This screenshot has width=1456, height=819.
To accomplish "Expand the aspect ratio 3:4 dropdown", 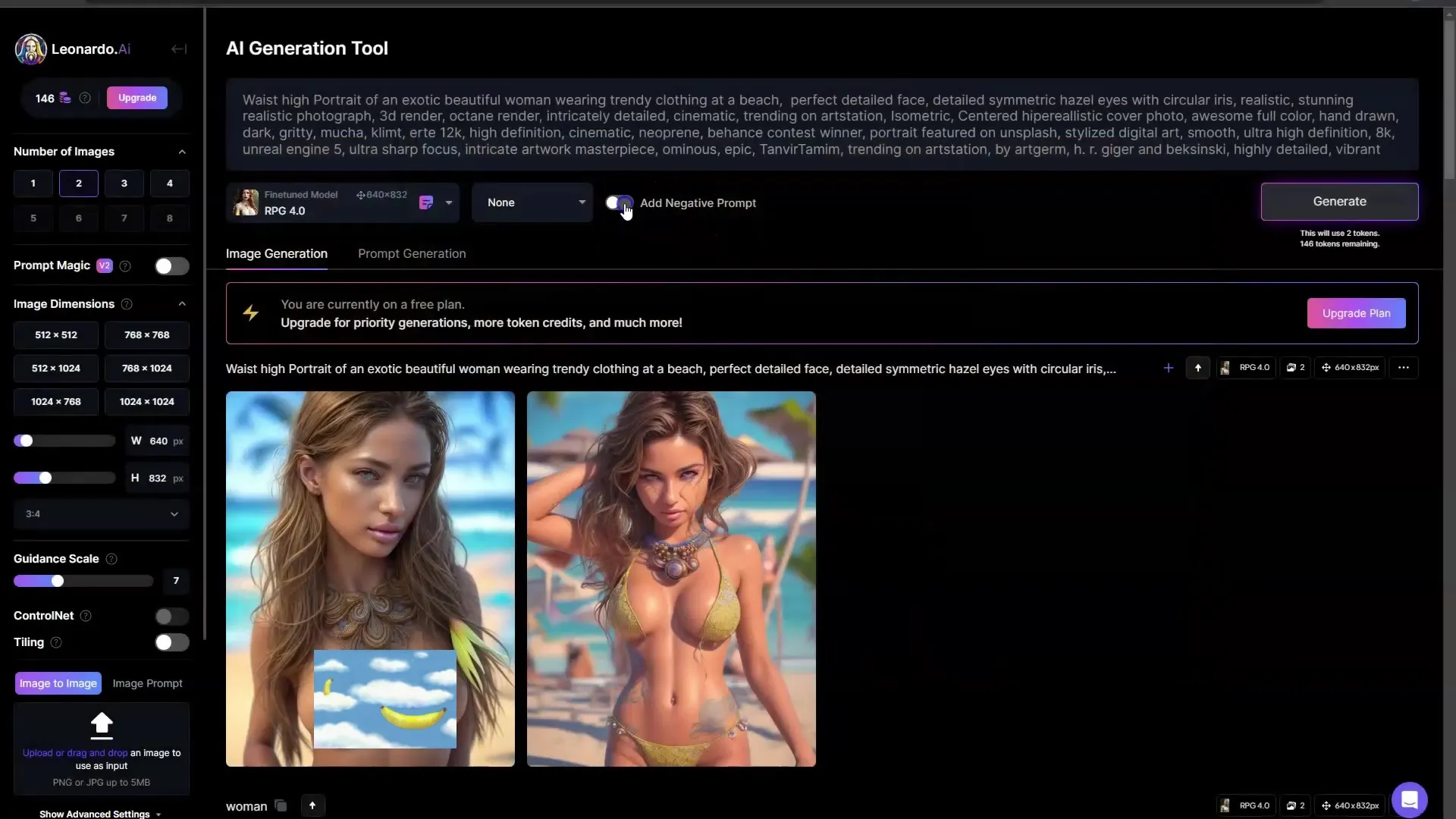I will [x=100, y=513].
